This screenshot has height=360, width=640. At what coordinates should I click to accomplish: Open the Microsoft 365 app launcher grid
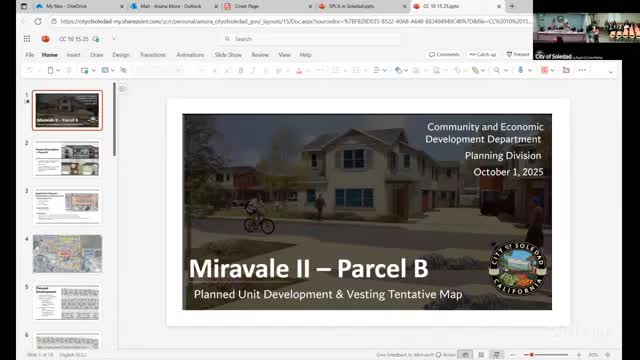27,39
